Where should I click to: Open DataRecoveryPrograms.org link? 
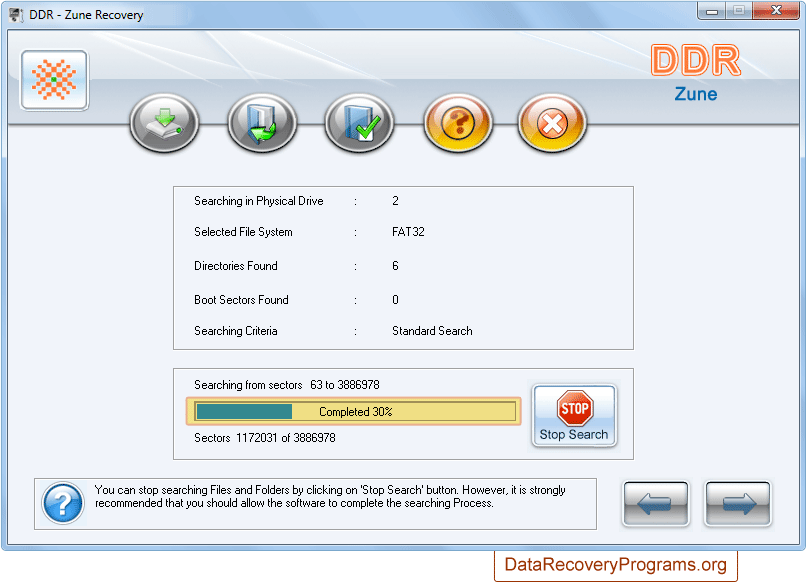click(615, 565)
